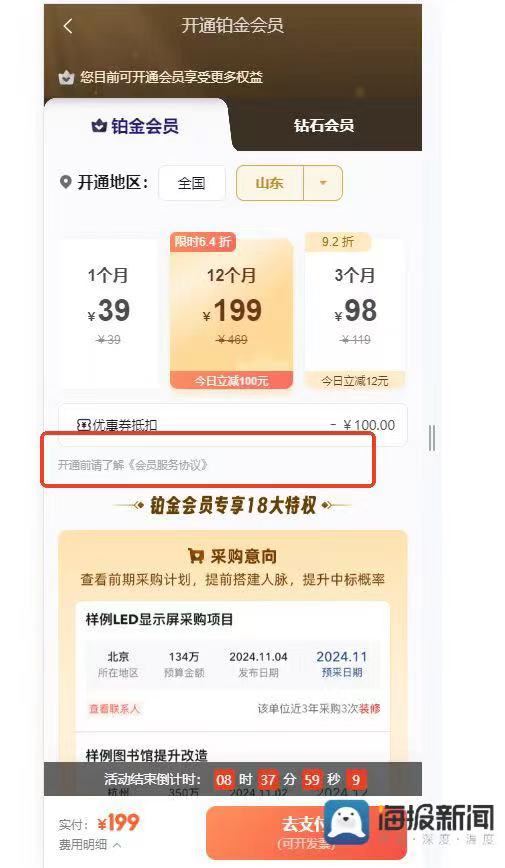The height and width of the screenshot is (868, 505).
Task: Go back using the top-left arrow
Action: pos(68,26)
